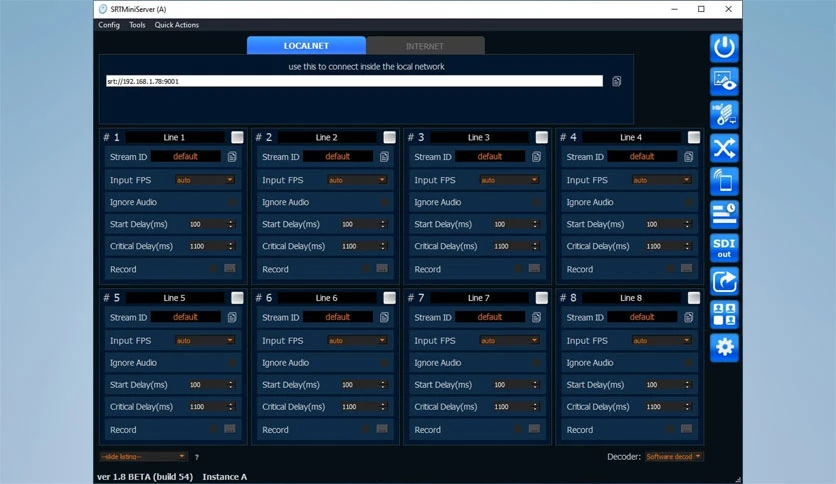
Task: Expand the Input FPS dropdown for Line 7
Action: [509, 341]
